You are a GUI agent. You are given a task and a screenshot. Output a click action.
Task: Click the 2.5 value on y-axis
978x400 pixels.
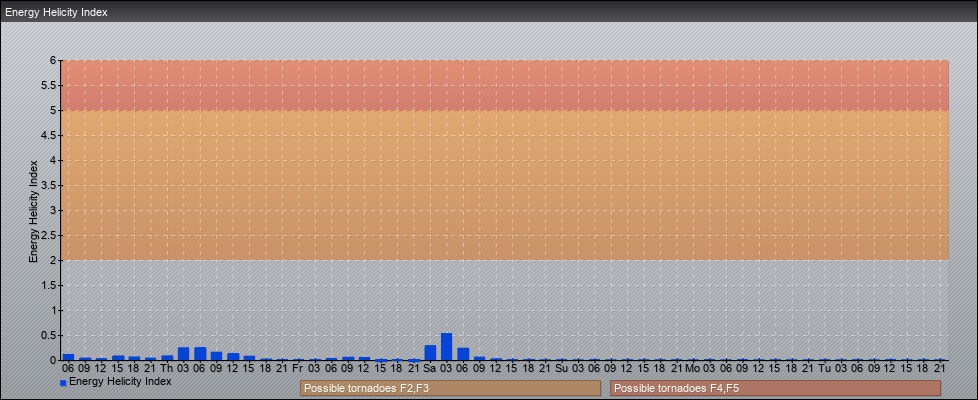click(49, 235)
